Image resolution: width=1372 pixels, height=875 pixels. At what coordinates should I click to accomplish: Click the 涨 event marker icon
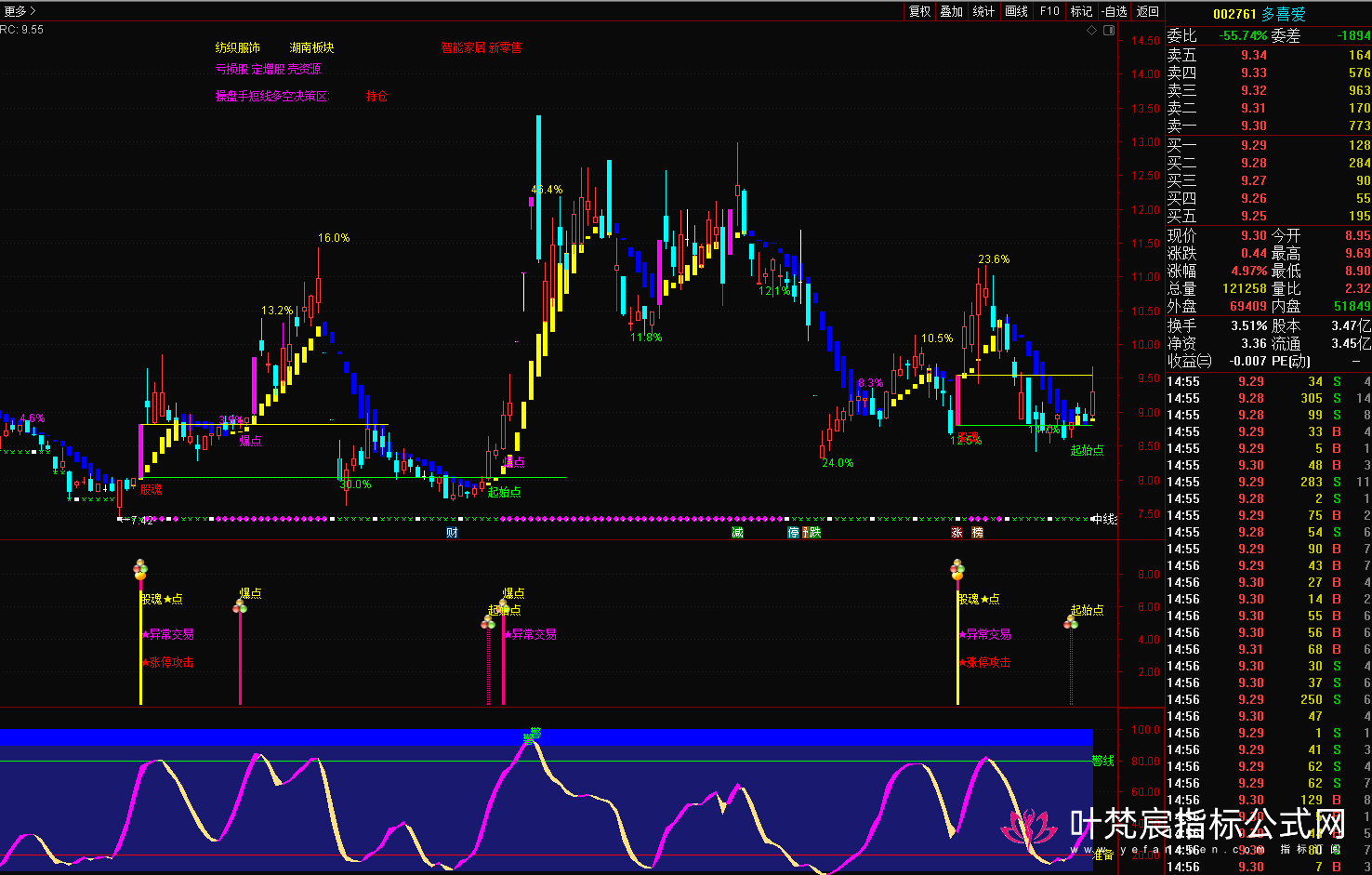(x=956, y=533)
